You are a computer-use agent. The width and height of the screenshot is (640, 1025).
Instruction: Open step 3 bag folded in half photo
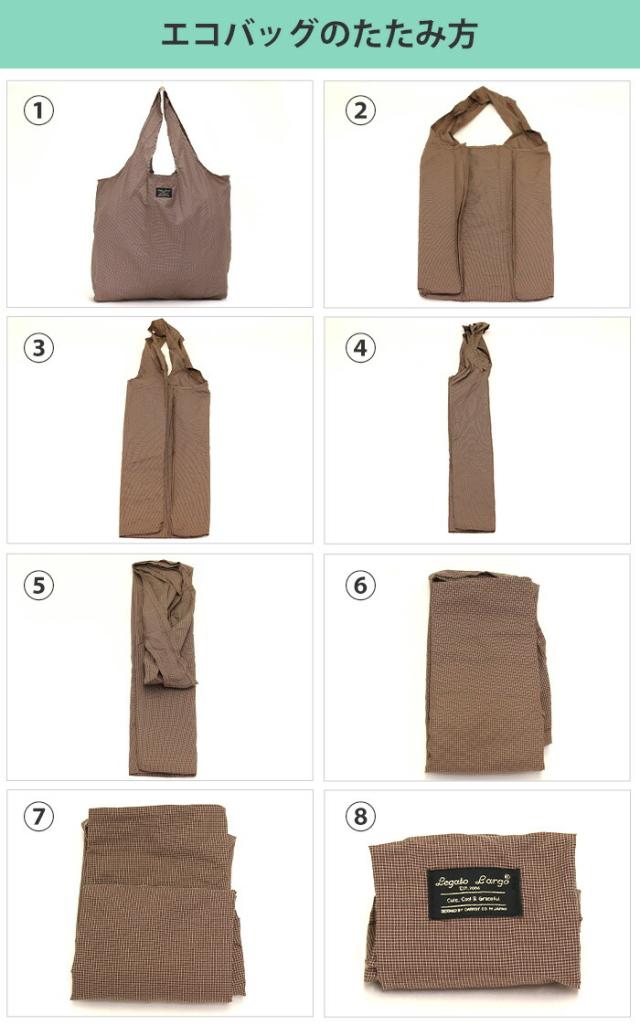[x=160, y=430]
